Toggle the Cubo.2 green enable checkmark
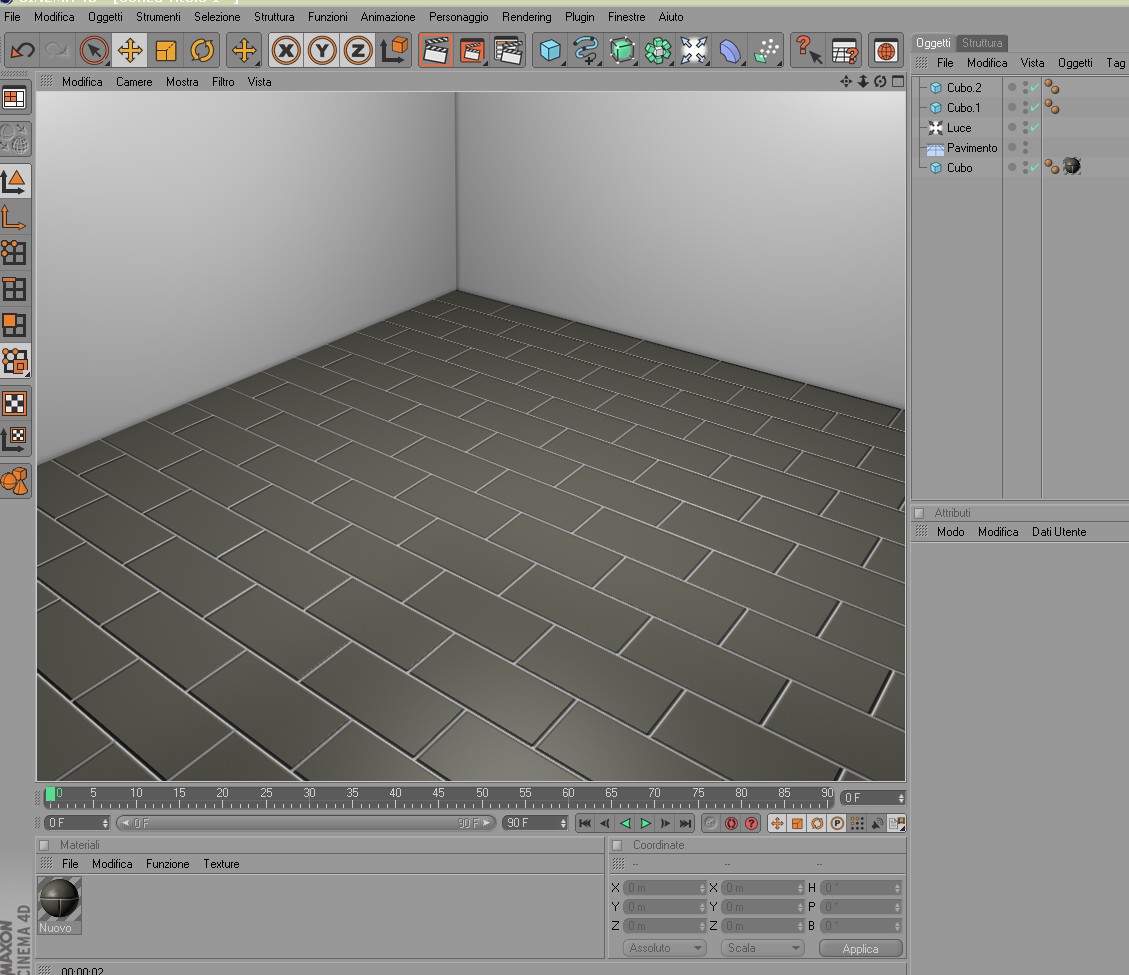Screen dimensions: 1129x975 (x=1035, y=88)
